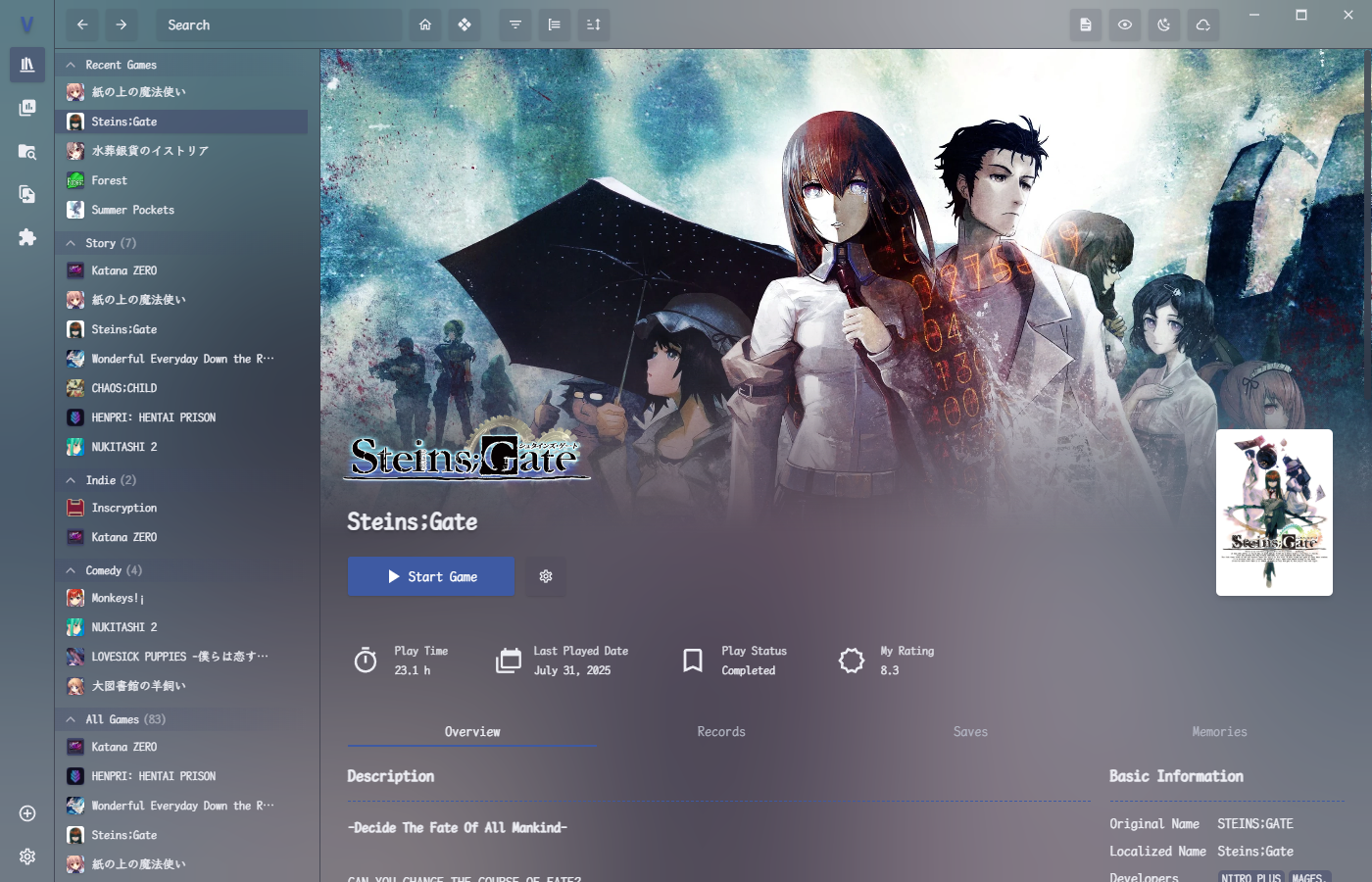Open the folder search scanner icon
Screen dimensions: 1372x882
click(x=27, y=152)
